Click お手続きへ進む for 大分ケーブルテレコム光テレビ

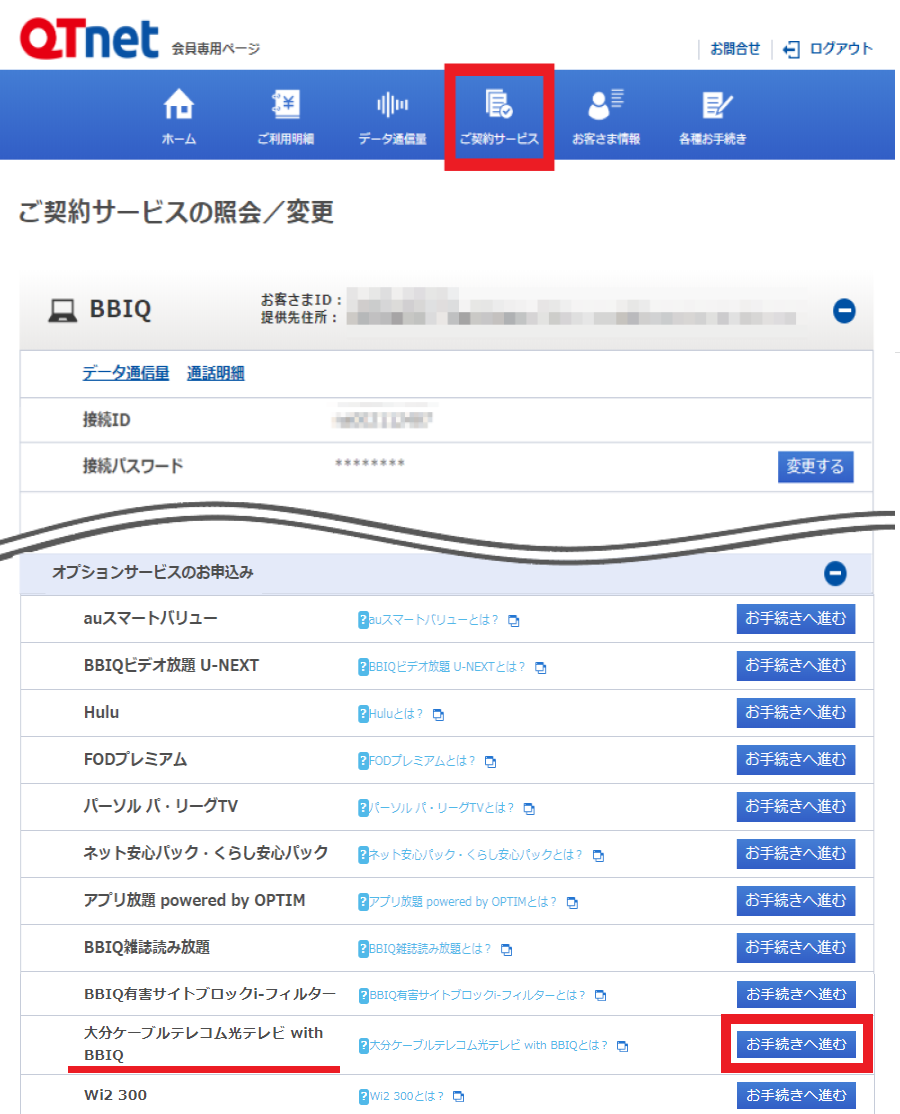tap(796, 1045)
